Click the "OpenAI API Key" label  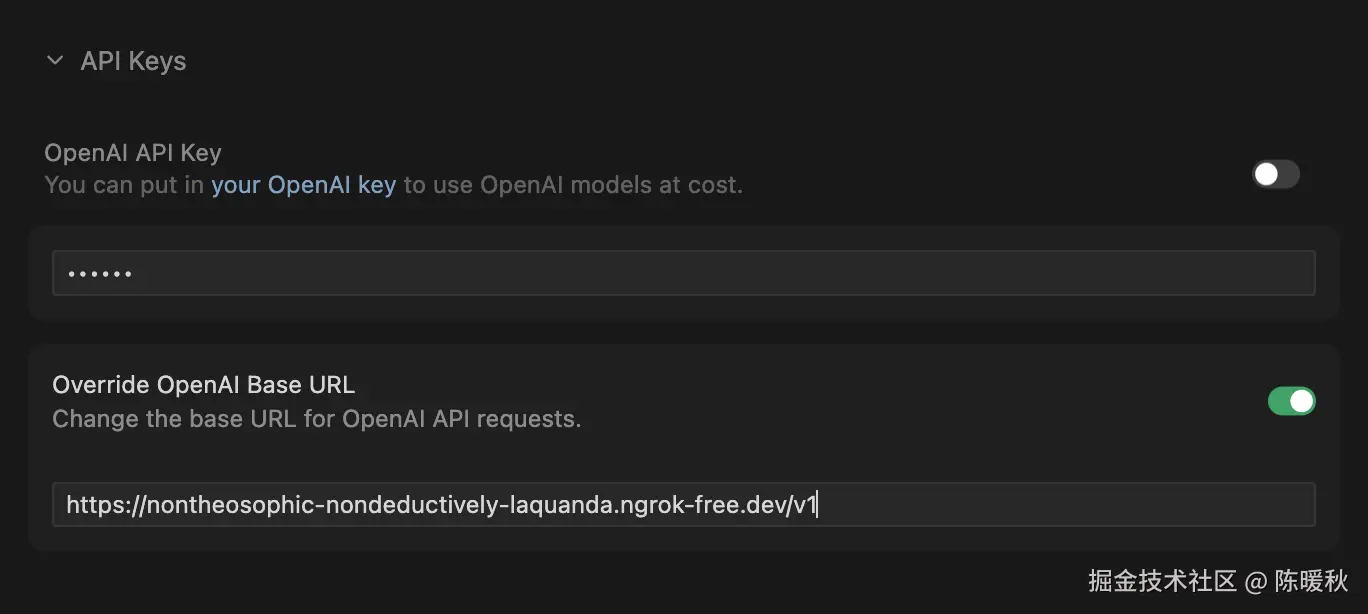pos(133,153)
